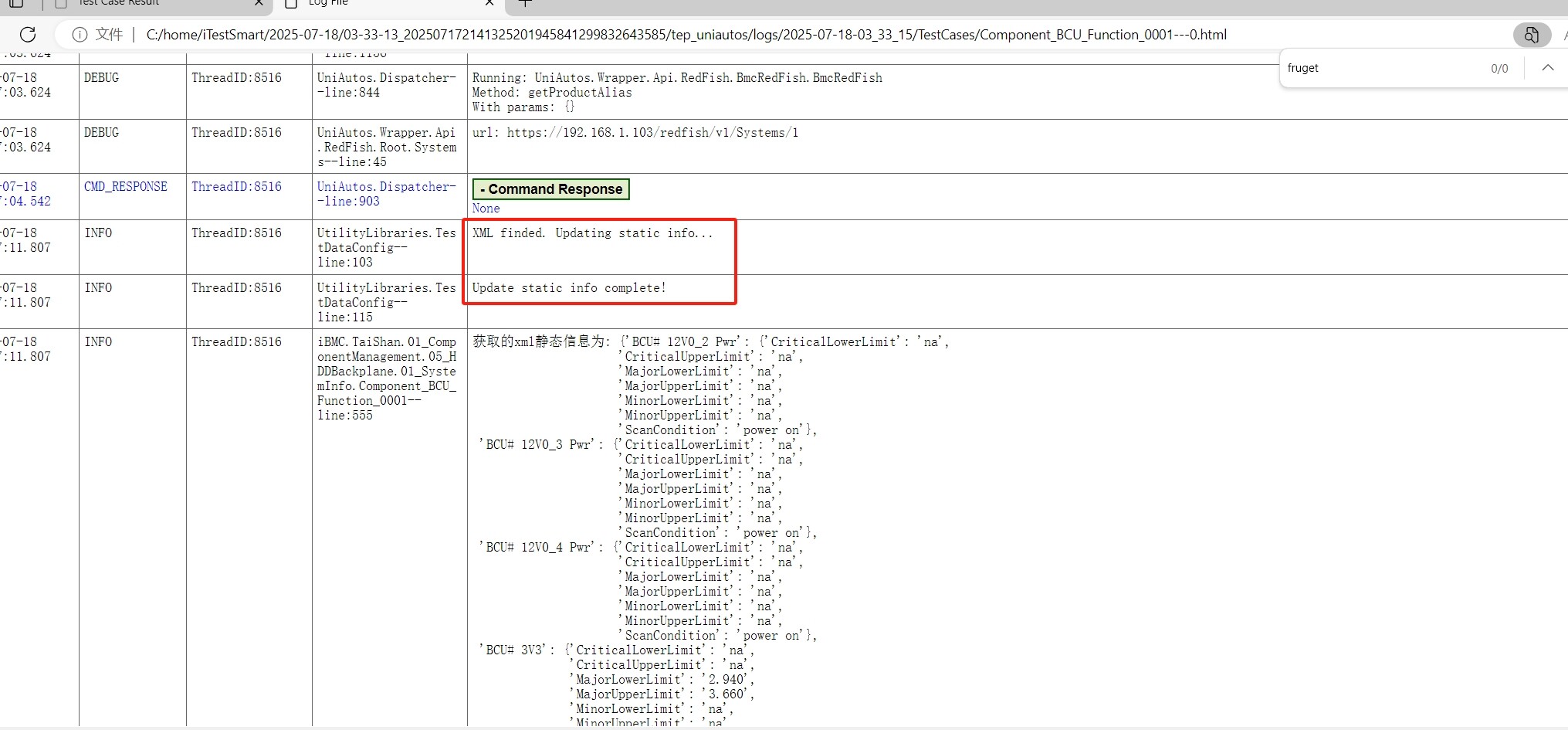The height and width of the screenshot is (730, 1568).
Task: Click 'XML finded. Updating static info...' message
Action: point(592,233)
